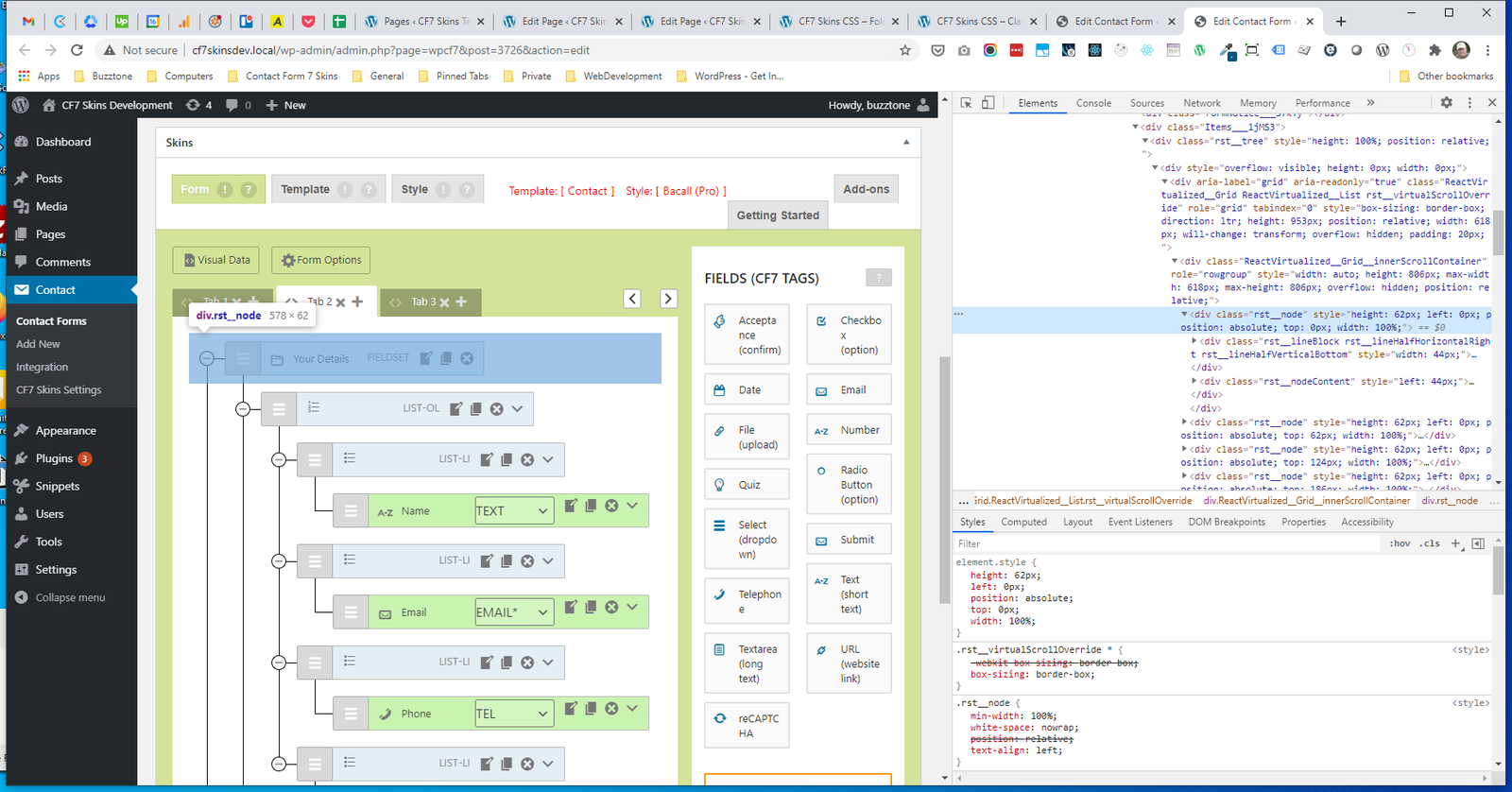
Task: Click the Getting Started button
Action: click(778, 215)
